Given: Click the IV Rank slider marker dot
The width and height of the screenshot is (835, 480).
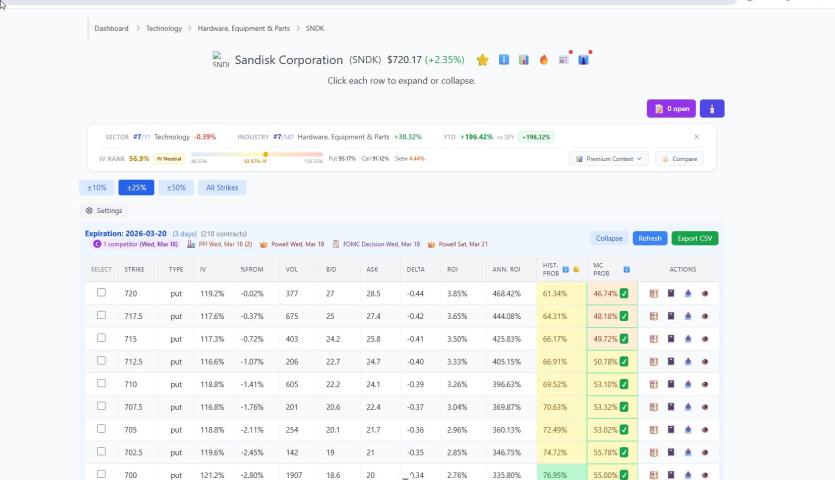Looking at the screenshot, I should pos(265,154).
